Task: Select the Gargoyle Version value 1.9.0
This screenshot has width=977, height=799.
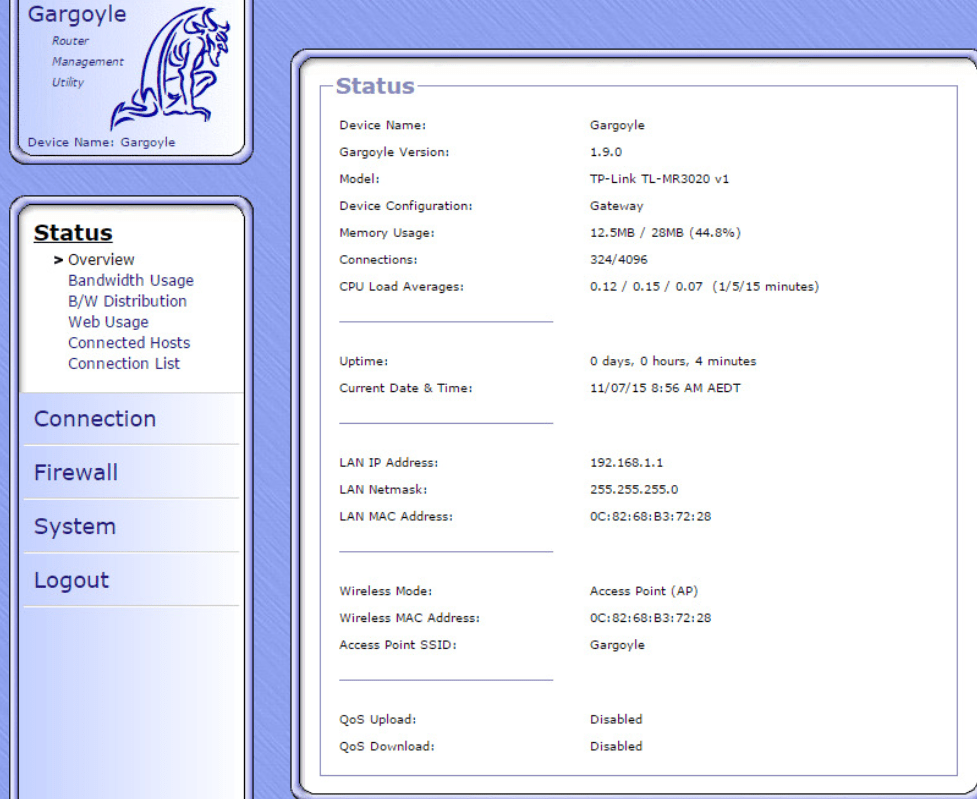Action: (606, 152)
